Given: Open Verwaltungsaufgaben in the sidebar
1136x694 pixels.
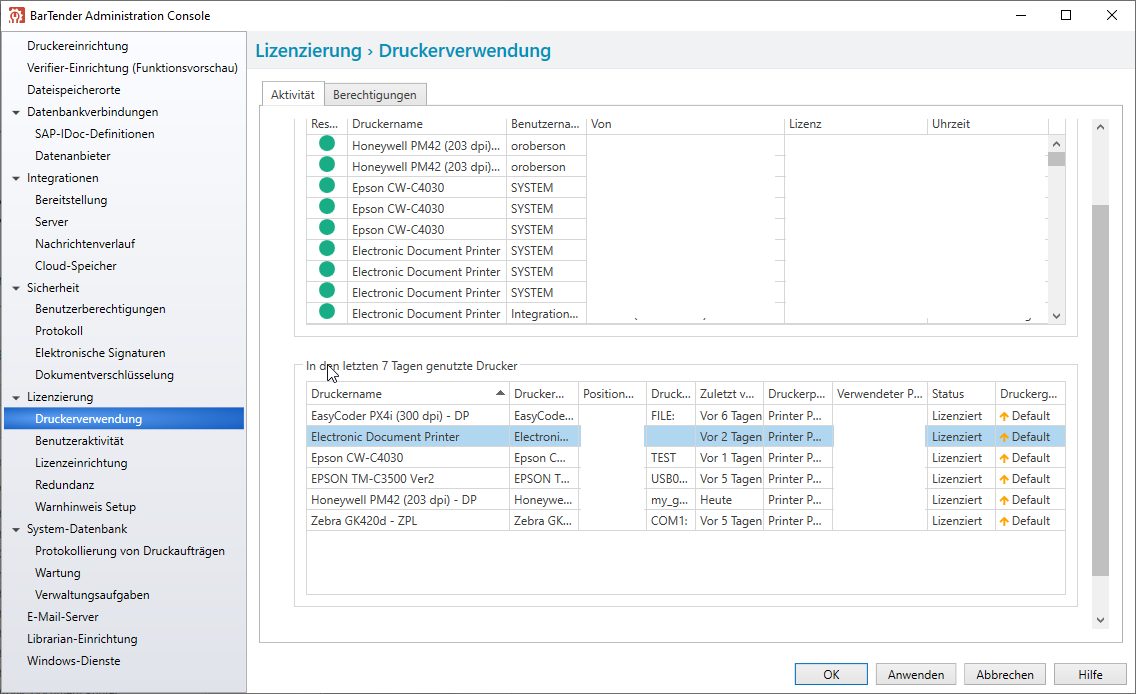Looking at the screenshot, I should (x=92, y=595).
